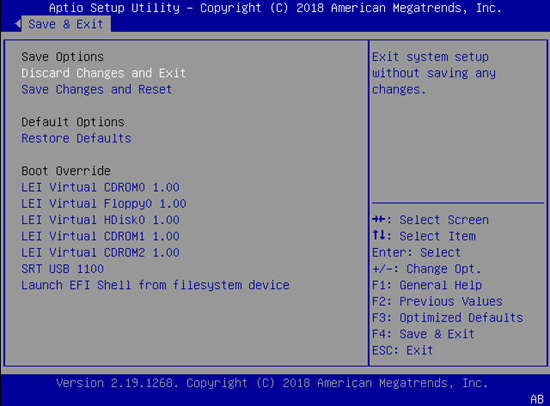Click the Select Screen arrows hint

click(x=430, y=220)
